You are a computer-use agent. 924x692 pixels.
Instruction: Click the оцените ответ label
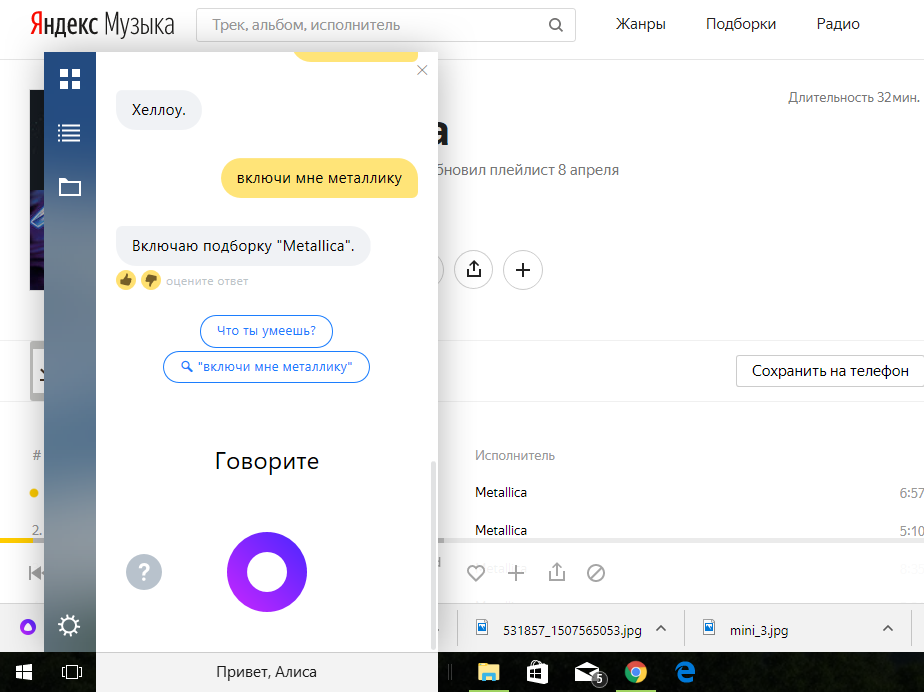(x=207, y=281)
